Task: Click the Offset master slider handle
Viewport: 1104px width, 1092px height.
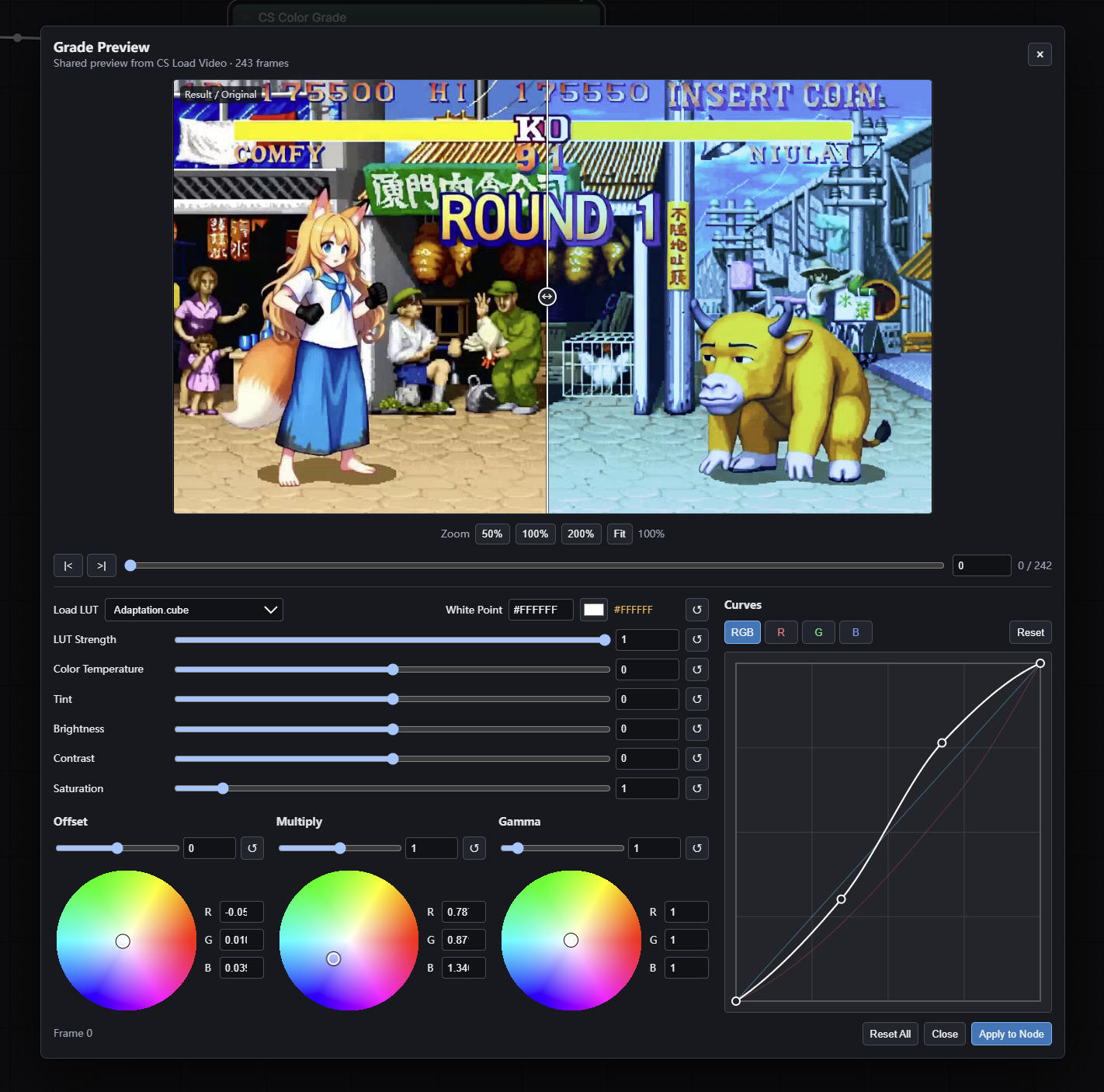Action: pyautogui.click(x=117, y=848)
